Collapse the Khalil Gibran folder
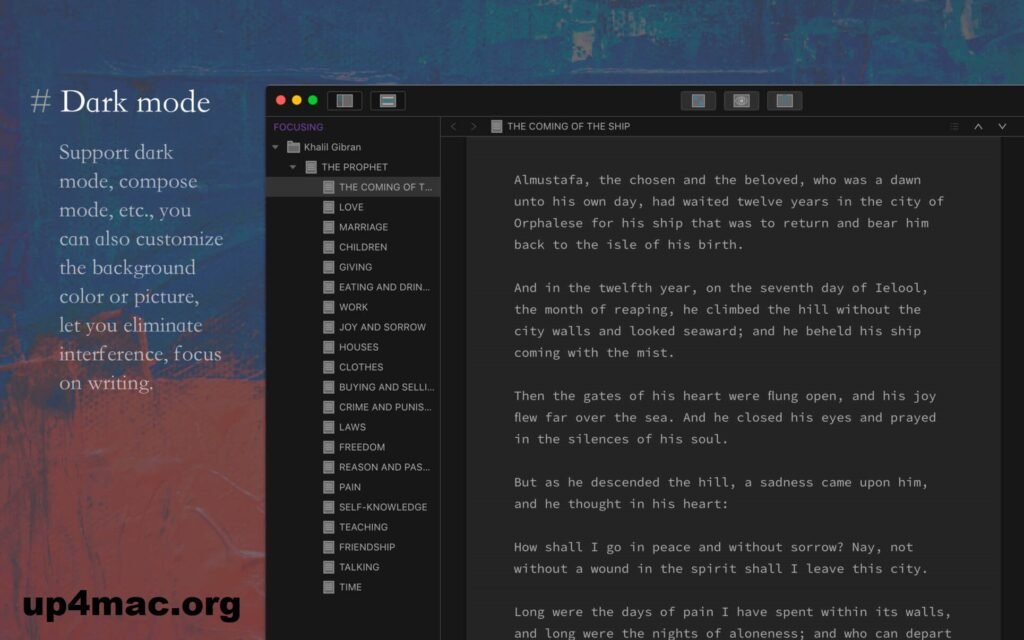The height and width of the screenshot is (640, 1024). point(276,147)
